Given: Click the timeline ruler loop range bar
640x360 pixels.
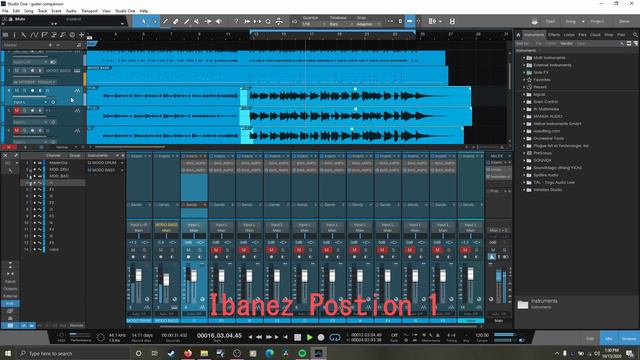Looking at the screenshot, I should [333, 31].
